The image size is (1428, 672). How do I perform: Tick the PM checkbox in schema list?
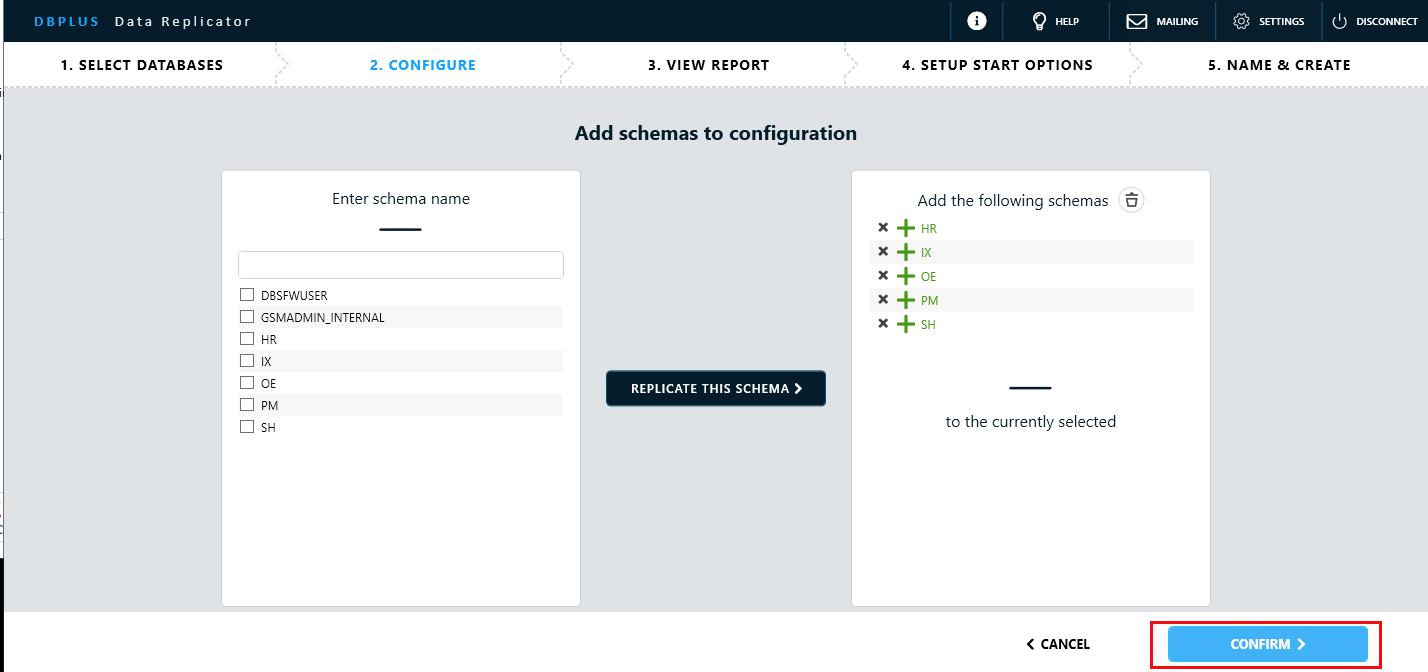click(x=247, y=405)
